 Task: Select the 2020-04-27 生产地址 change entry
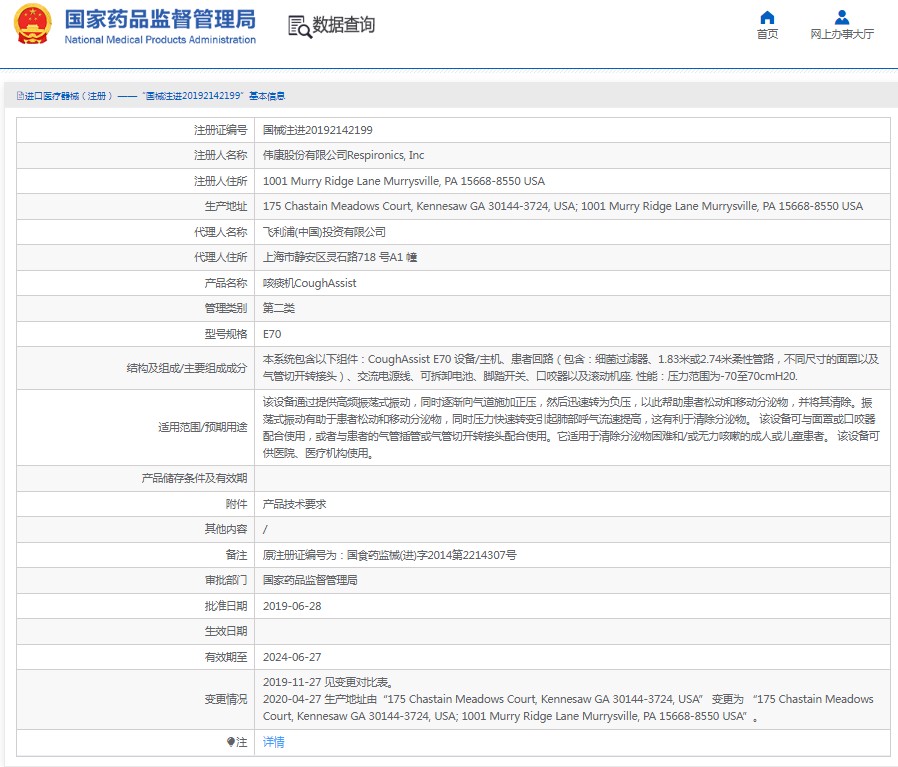click(568, 708)
